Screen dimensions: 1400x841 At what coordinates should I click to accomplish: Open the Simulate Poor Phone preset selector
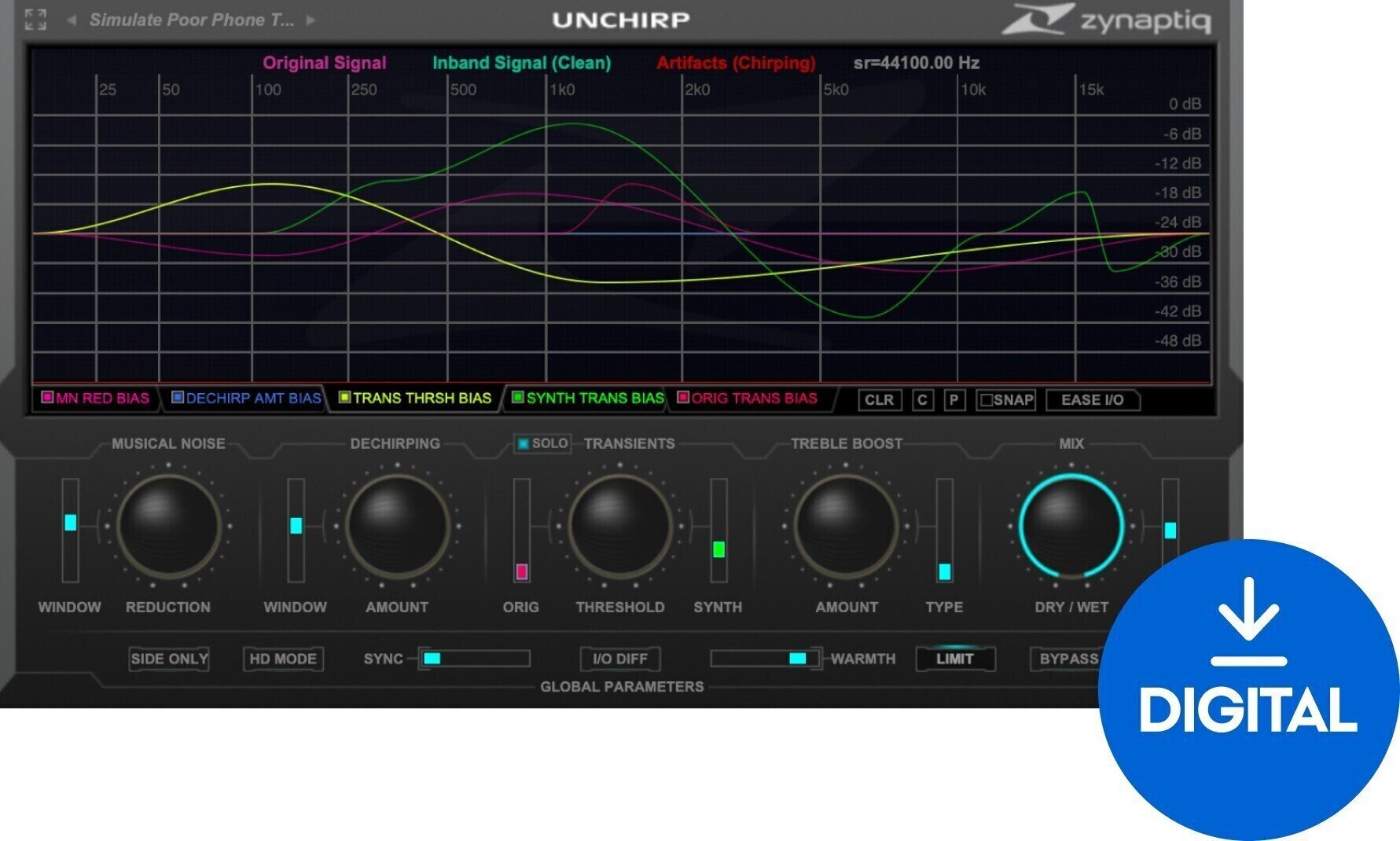(193, 20)
